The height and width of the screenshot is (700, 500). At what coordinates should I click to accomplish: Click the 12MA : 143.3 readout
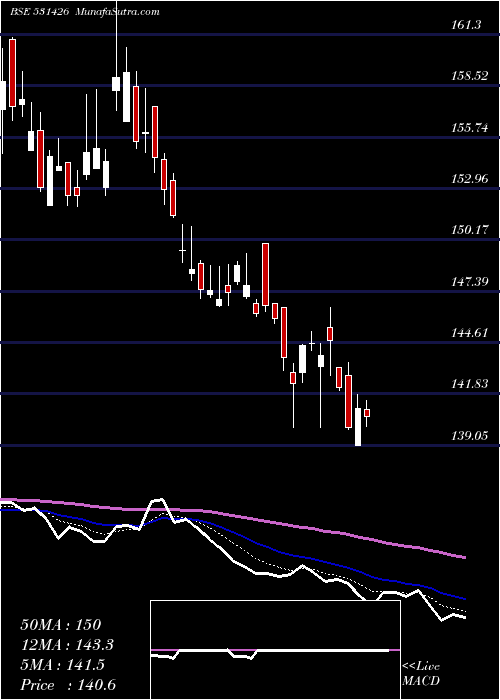pos(67,645)
